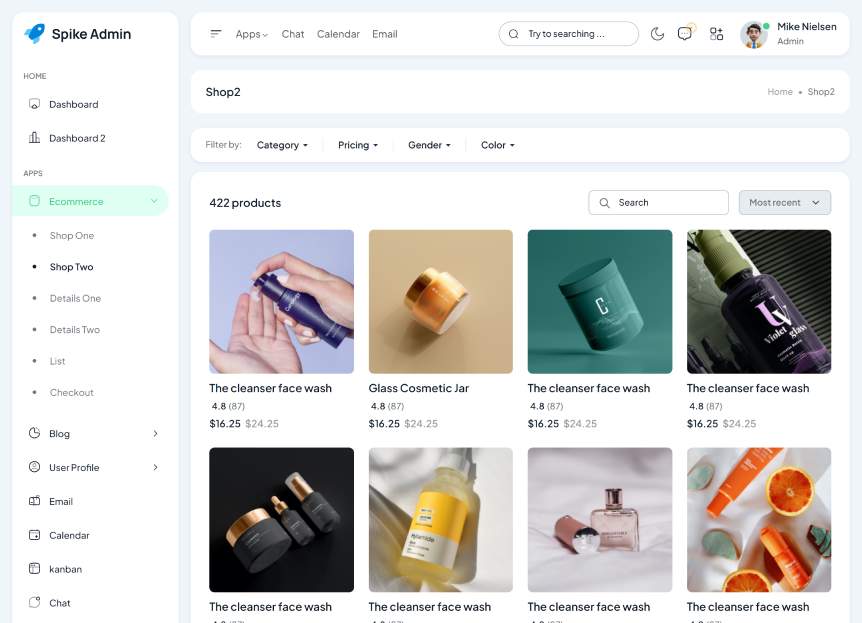This screenshot has height=623, width=862.
Task: Click the Home breadcrumb link
Action: point(780,92)
